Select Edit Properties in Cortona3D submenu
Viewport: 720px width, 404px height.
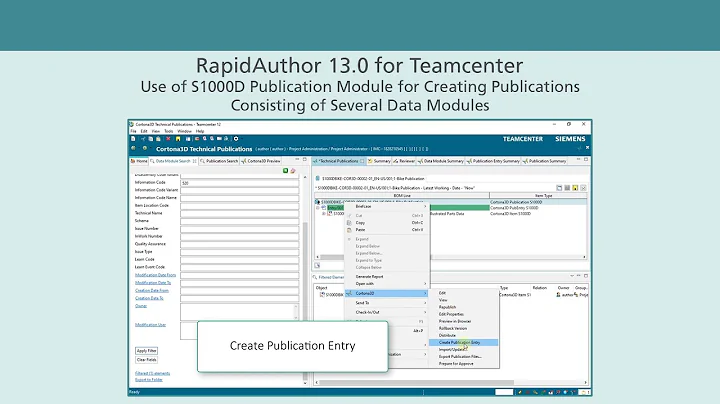coord(463,314)
